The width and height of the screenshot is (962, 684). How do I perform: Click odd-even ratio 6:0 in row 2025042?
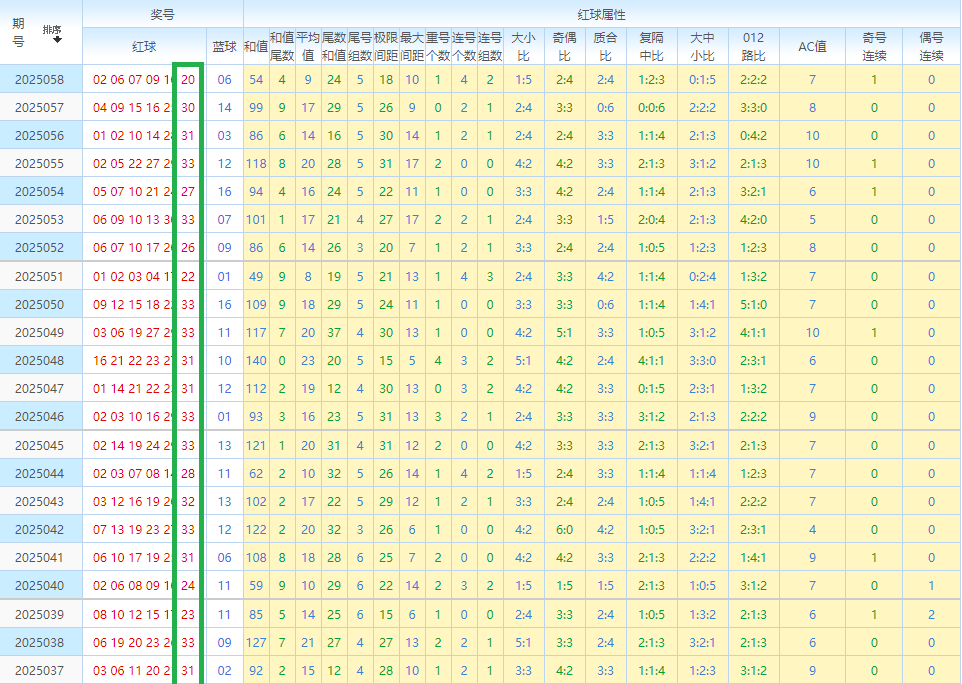(564, 529)
